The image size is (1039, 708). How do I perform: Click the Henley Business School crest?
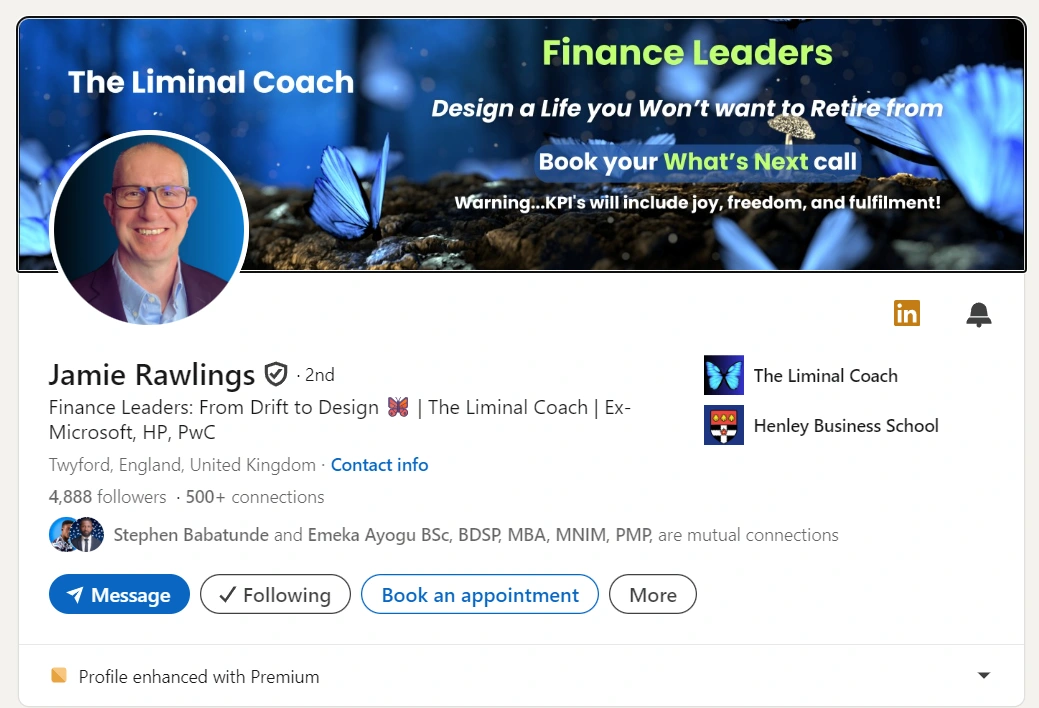(x=723, y=425)
